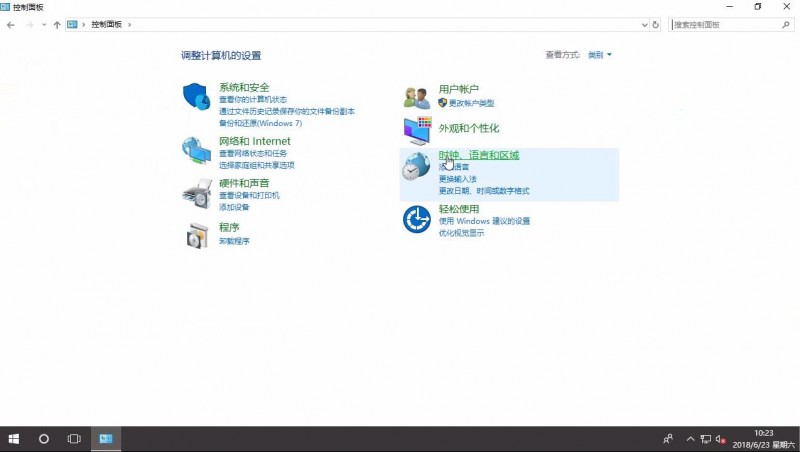
Task: Go forward using the forward arrow
Action: click(29, 24)
